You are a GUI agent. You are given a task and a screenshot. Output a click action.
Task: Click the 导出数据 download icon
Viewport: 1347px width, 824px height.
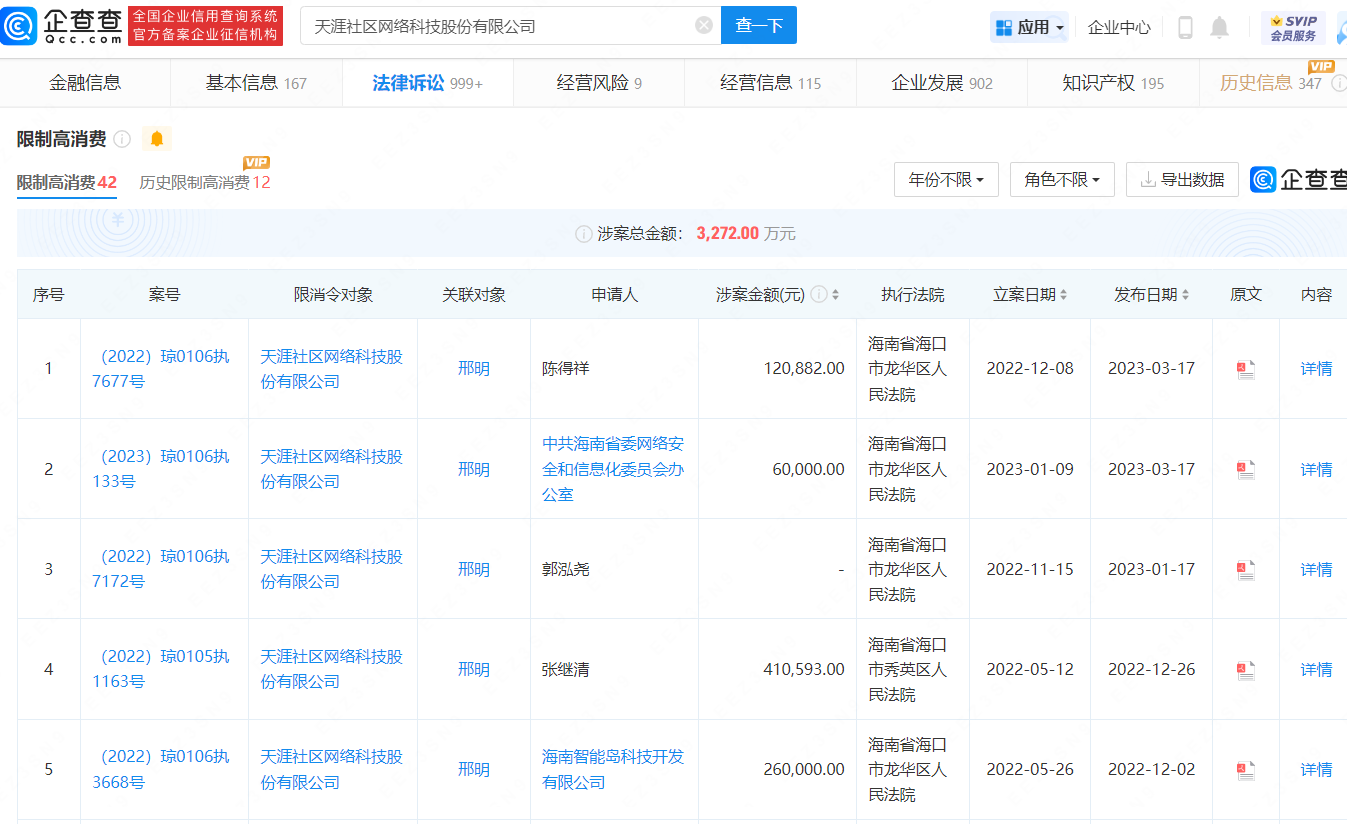(x=1150, y=179)
